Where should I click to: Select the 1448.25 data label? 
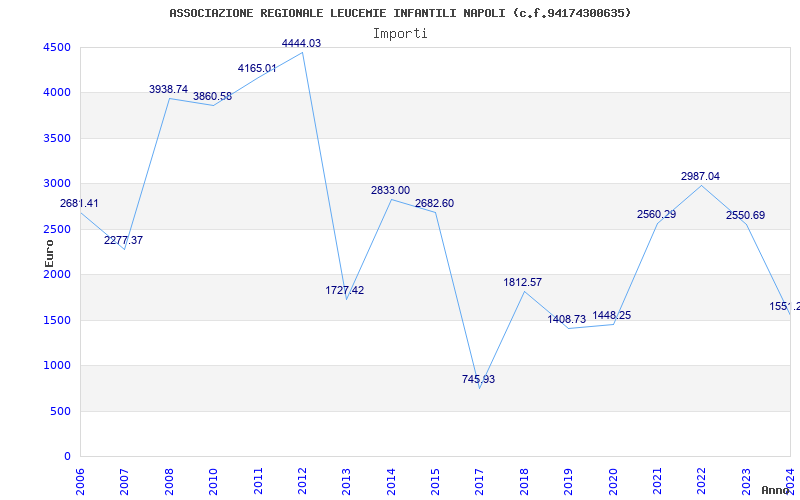pyautogui.click(x=612, y=315)
